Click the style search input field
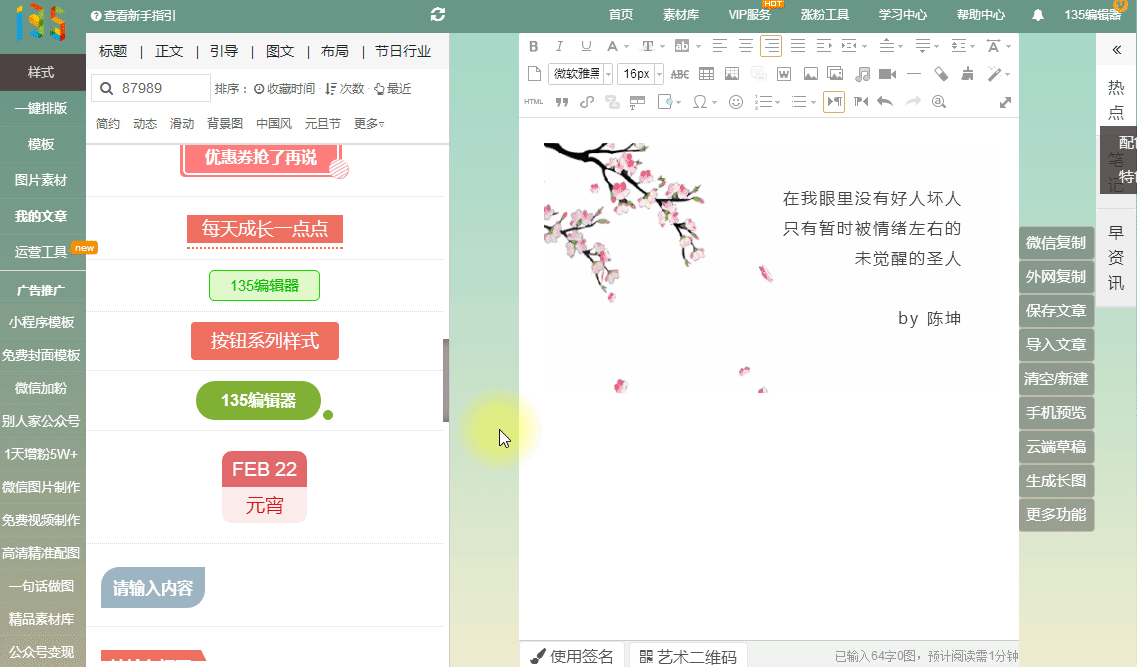1137x667 pixels. click(162, 88)
